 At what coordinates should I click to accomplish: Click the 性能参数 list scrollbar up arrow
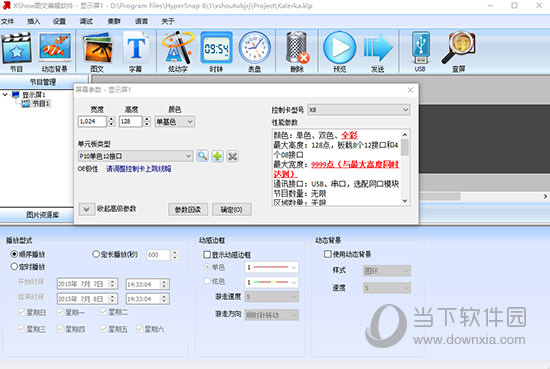click(405, 135)
